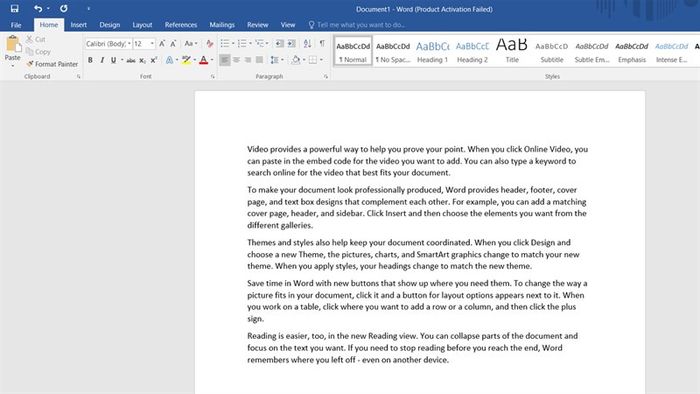Click the Text Effects icon
The height and width of the screenshot is (394, 700).
click(169, 60)
